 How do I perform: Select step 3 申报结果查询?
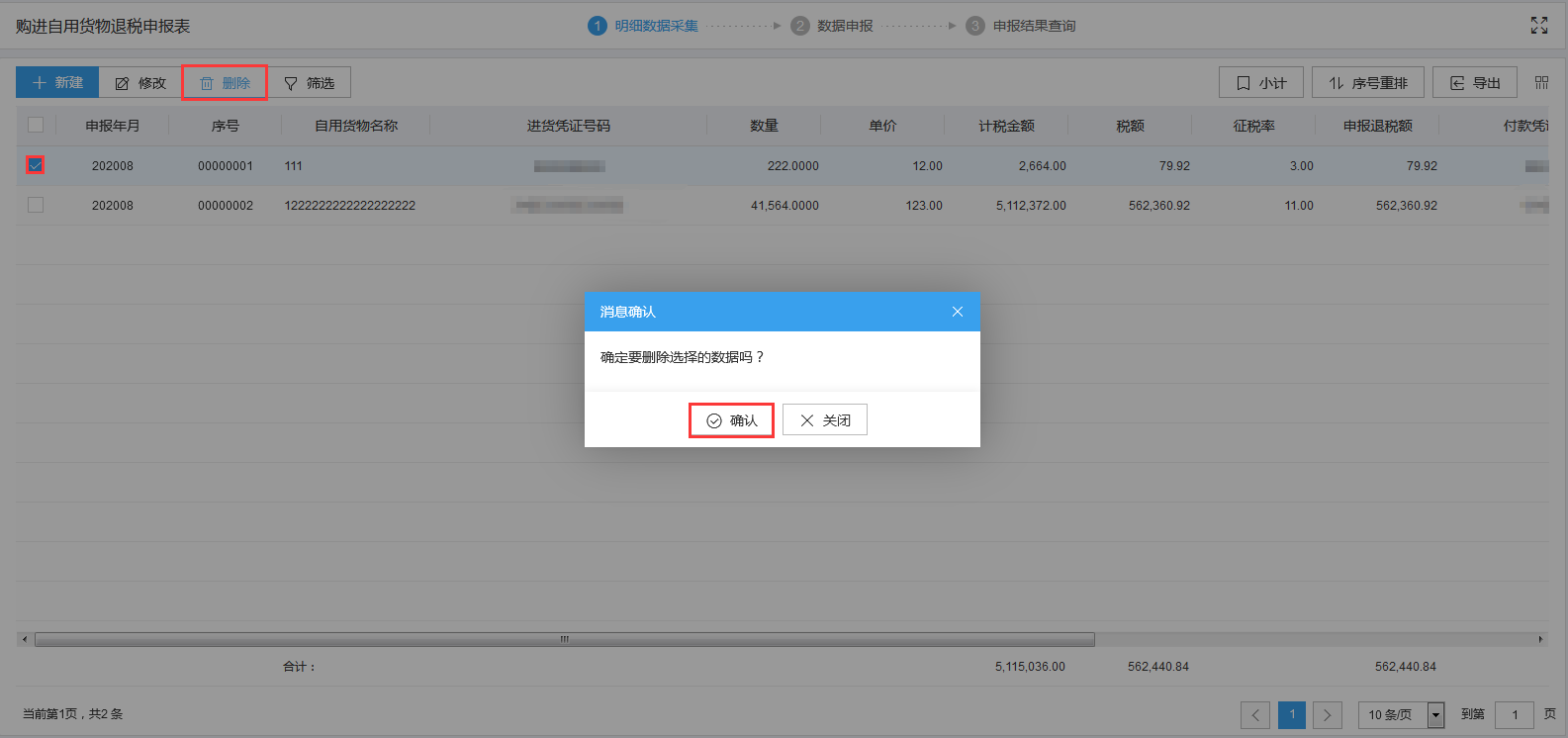pyautogui.click(x=1021, y=26)
